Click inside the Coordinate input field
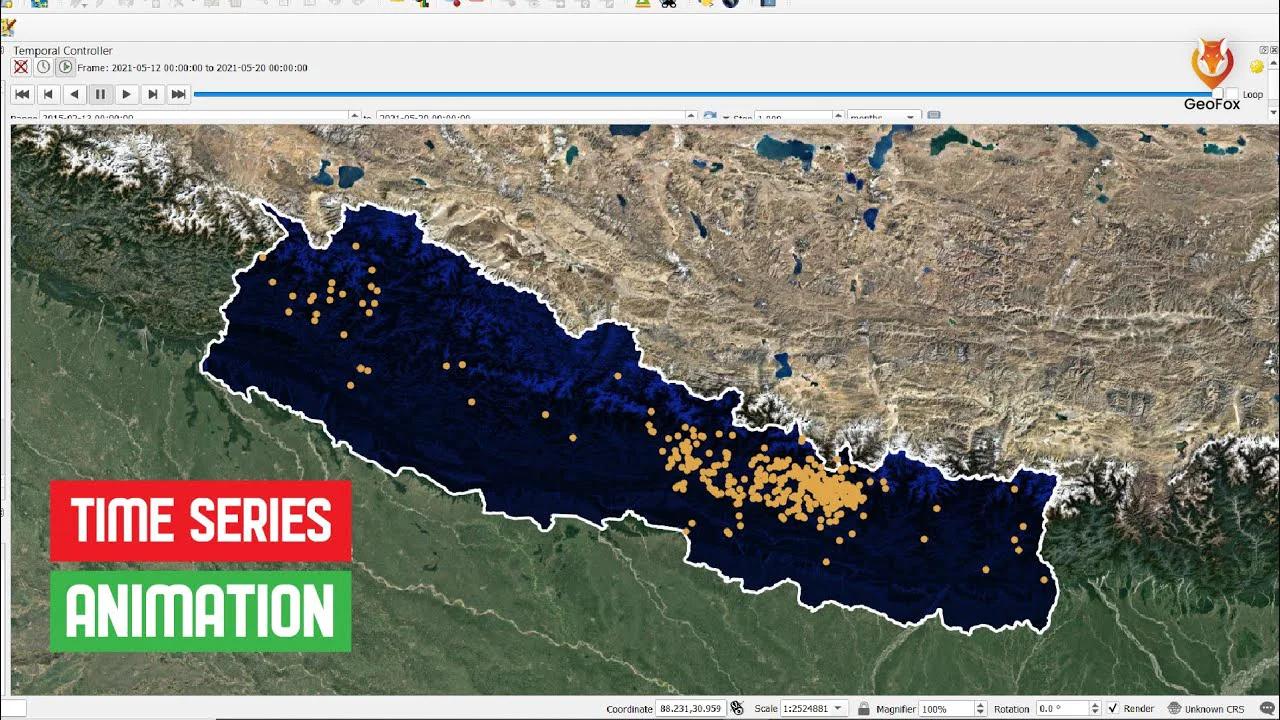The height and width of the screenshot is (720, 1280). pyautogui.click(x=690, y=708)
